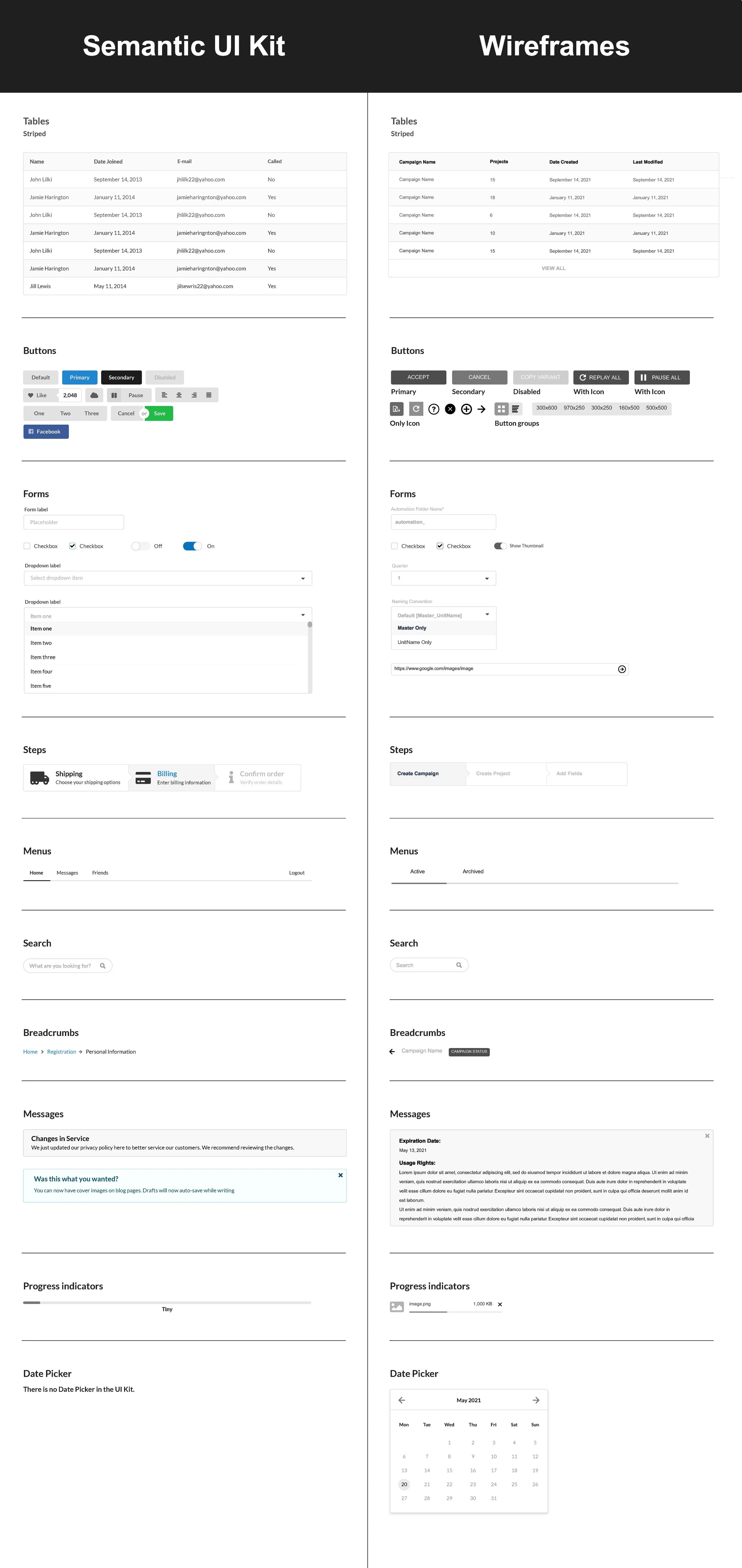Click the Tiny progress bar
Image resolution: width=742 pixels, height=1568 pixels.
pyautogui.click(x=167, y=1303)
